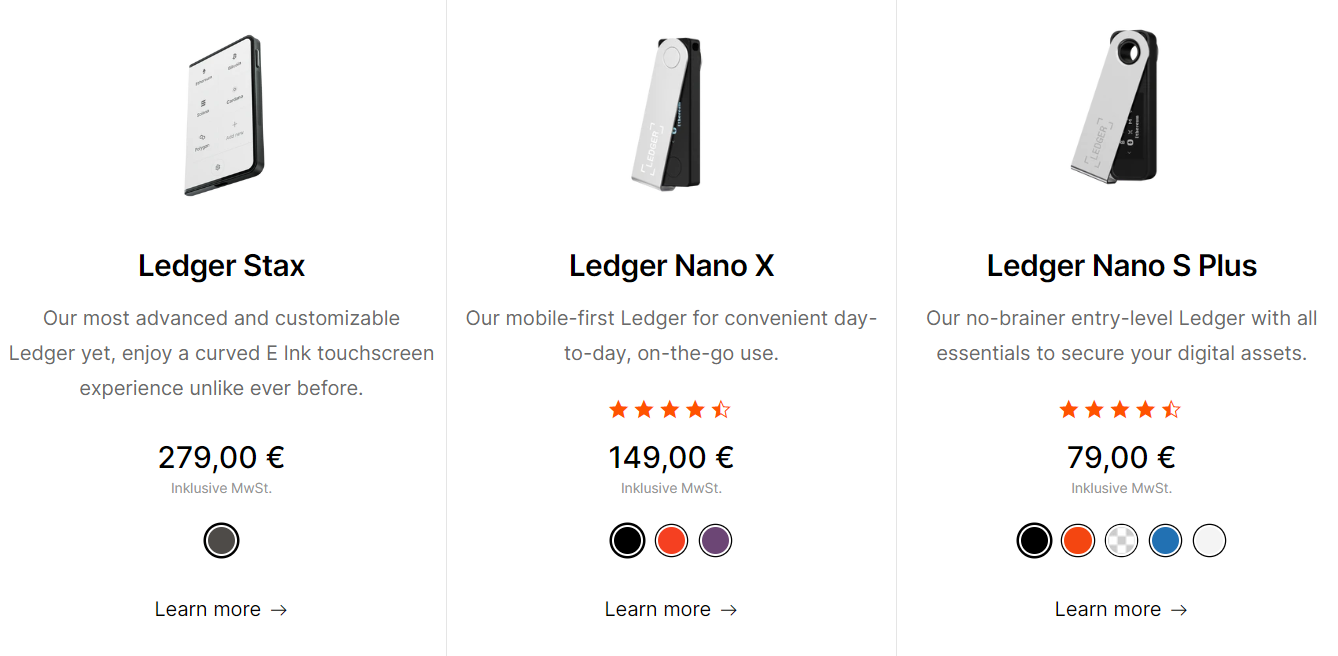The width and height of the screenshot is (1338, 656).
Task: Open Learn more link under Ledger Stax
Action: pos(221,609)
